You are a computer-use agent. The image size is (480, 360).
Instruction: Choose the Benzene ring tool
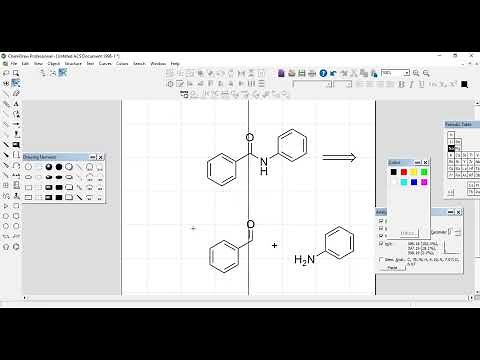coord(16,247)
